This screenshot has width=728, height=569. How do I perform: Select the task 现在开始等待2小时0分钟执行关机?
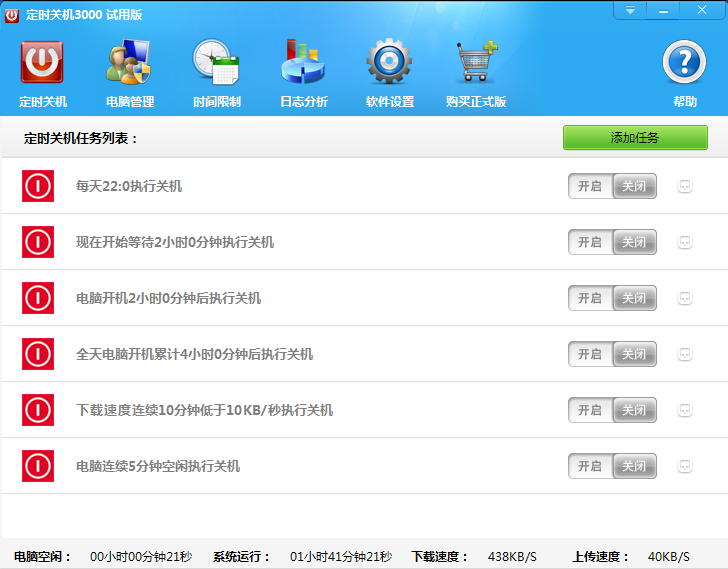pos(175,242)
